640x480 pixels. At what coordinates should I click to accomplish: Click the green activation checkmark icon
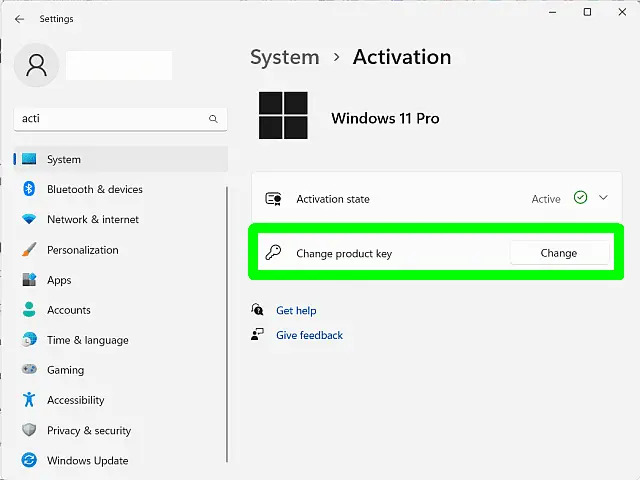pos(580,198)
